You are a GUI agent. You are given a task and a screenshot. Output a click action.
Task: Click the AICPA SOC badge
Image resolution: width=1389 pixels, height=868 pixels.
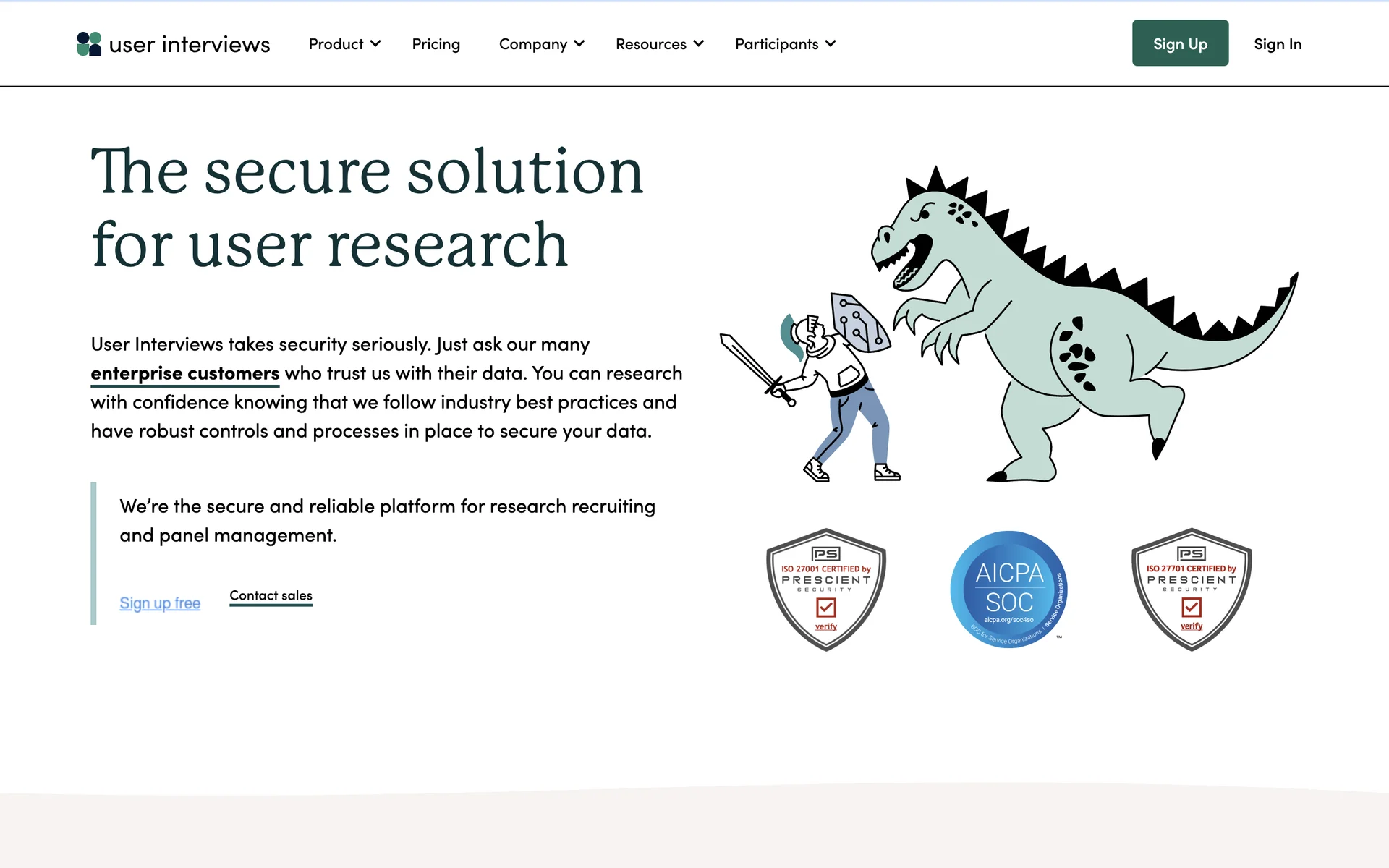coord(1008,589)
